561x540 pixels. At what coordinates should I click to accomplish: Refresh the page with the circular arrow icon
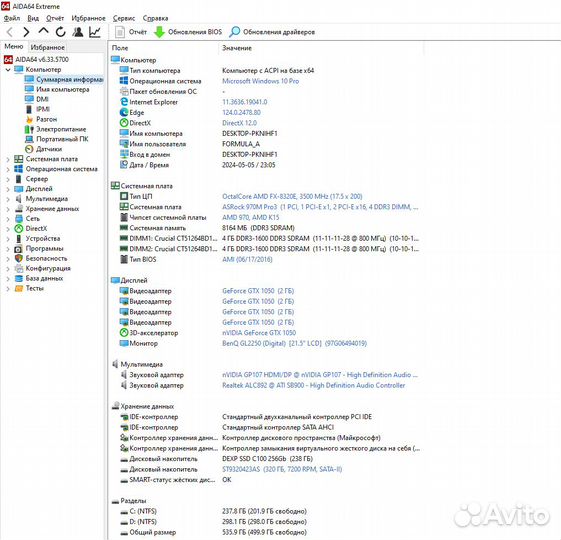point(60,32)
